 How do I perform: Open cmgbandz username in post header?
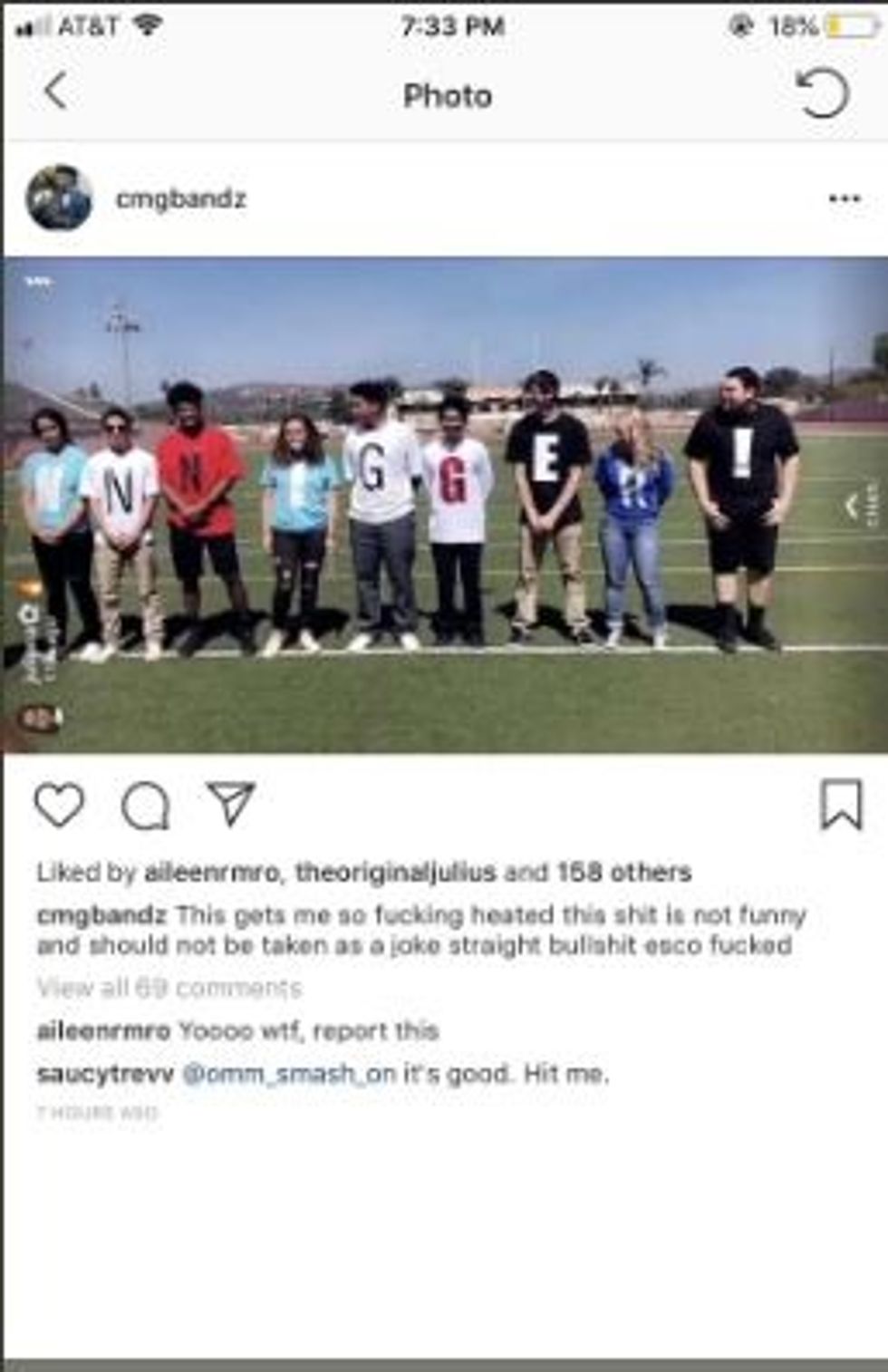point(181,198)
